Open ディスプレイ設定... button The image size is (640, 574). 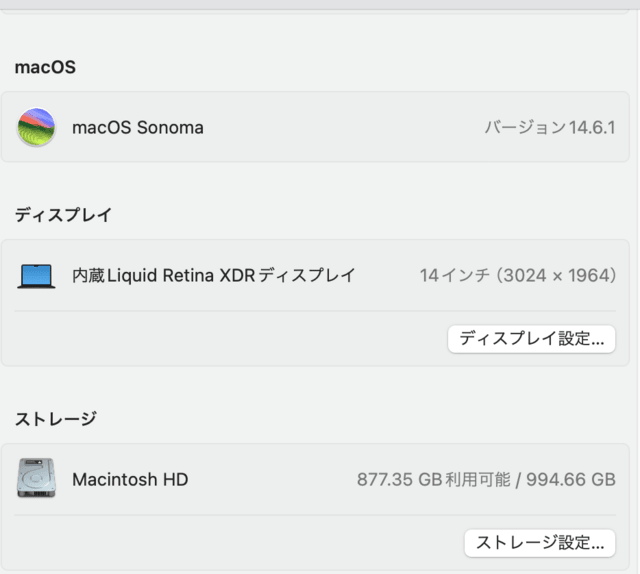pos(531,339)
